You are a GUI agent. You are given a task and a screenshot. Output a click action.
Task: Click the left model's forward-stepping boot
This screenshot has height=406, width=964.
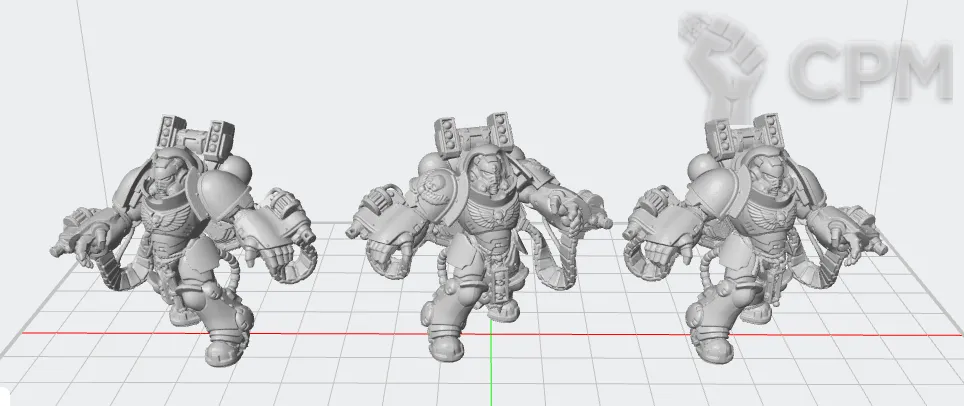click(223, 345)
